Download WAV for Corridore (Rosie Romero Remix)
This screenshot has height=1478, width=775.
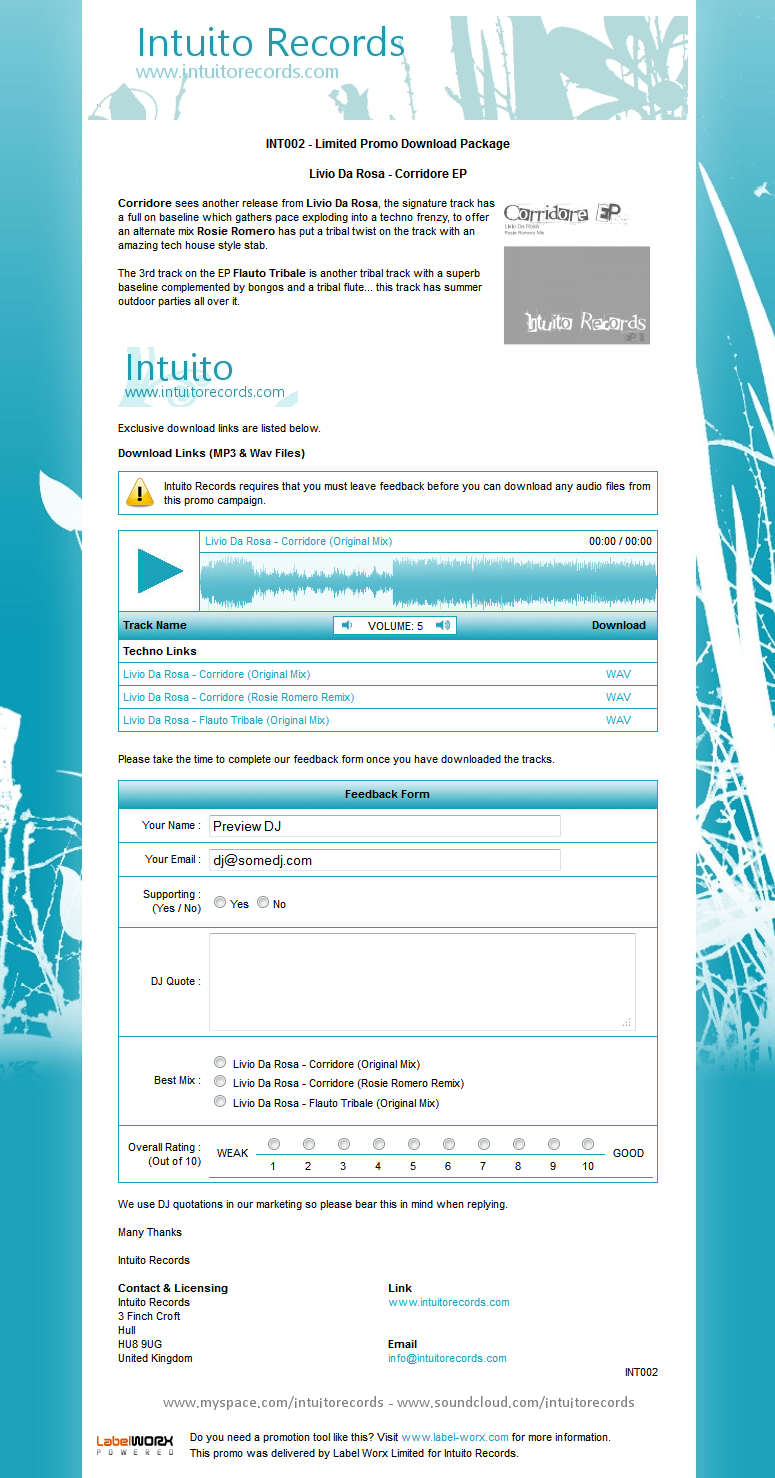click(618, 697)
